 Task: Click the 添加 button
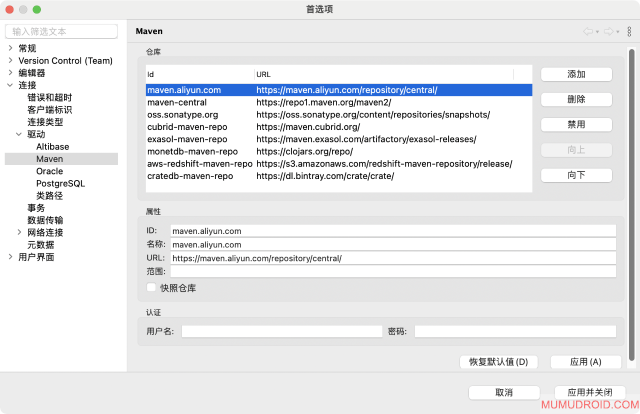tap(576, 74)
